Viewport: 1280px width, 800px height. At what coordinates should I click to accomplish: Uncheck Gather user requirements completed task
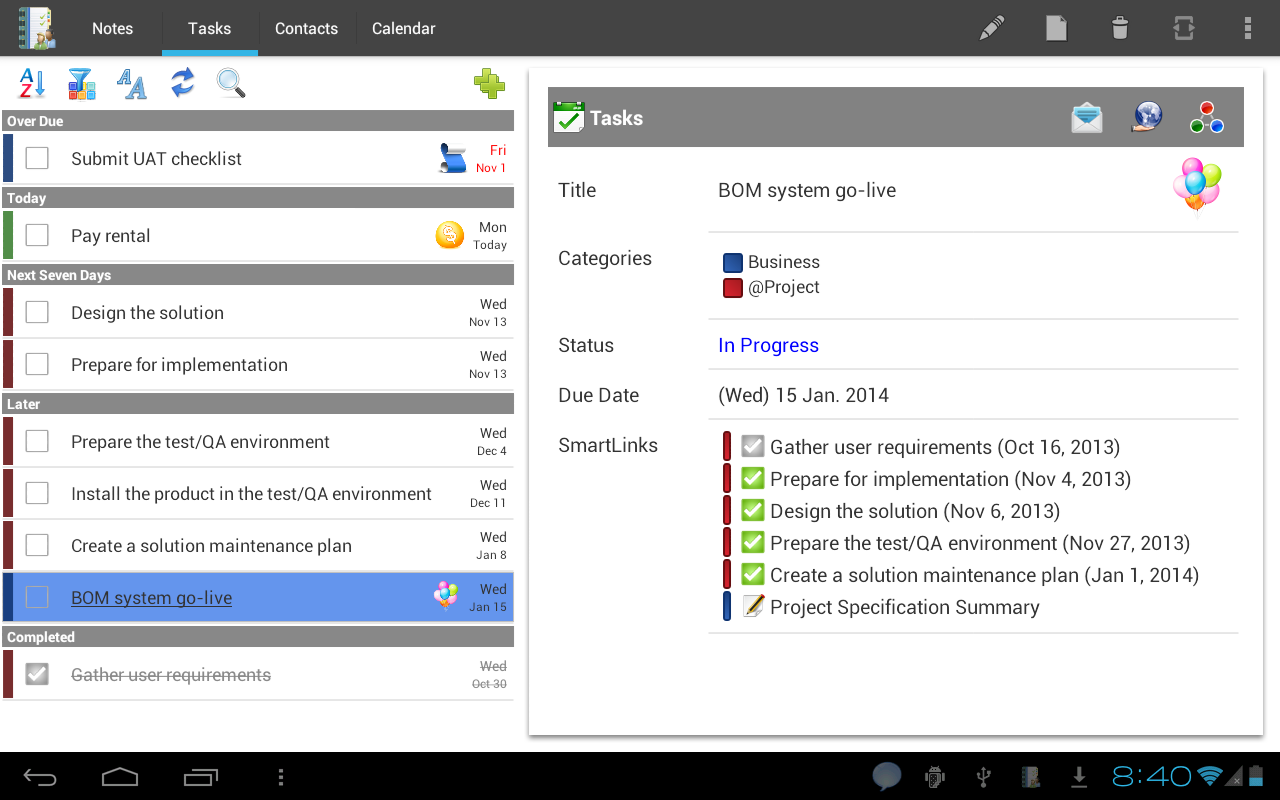pyautogui.click(x=37, y=674)
